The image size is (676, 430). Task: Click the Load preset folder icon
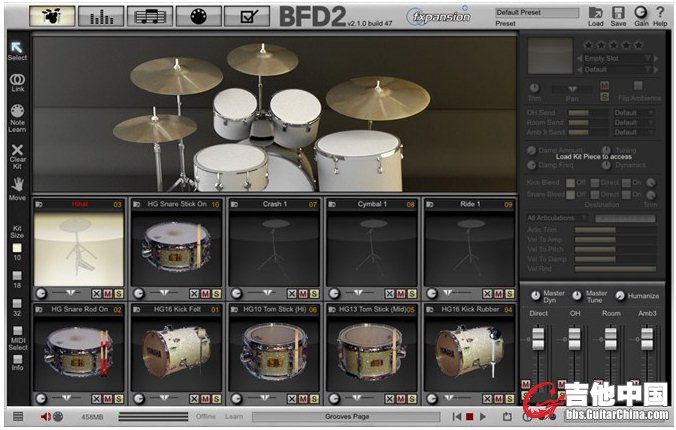595,13
